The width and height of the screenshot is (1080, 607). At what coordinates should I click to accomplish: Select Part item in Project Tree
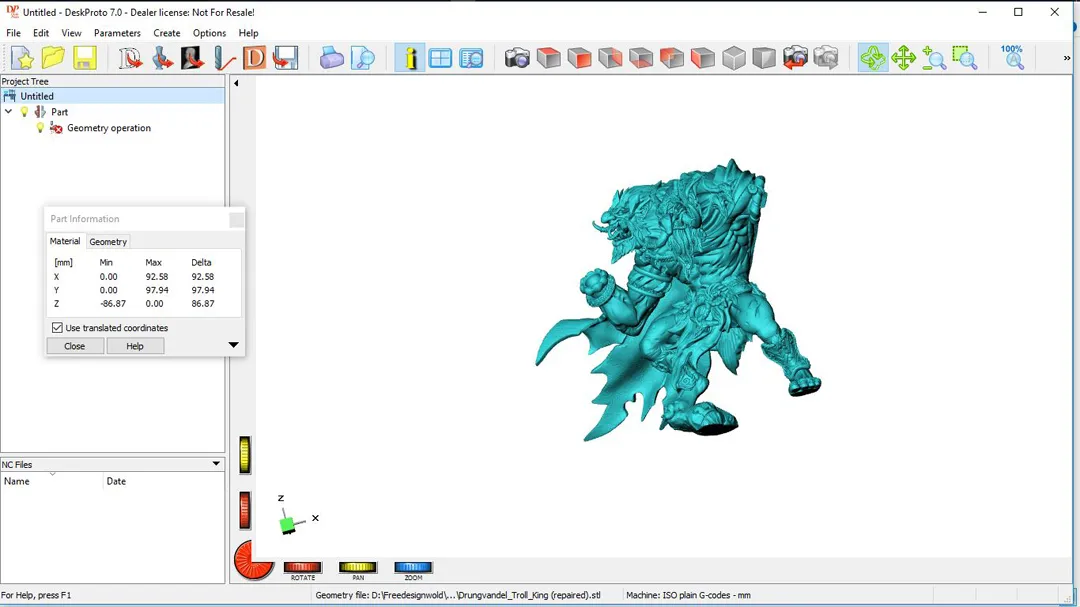click(59, 112)
